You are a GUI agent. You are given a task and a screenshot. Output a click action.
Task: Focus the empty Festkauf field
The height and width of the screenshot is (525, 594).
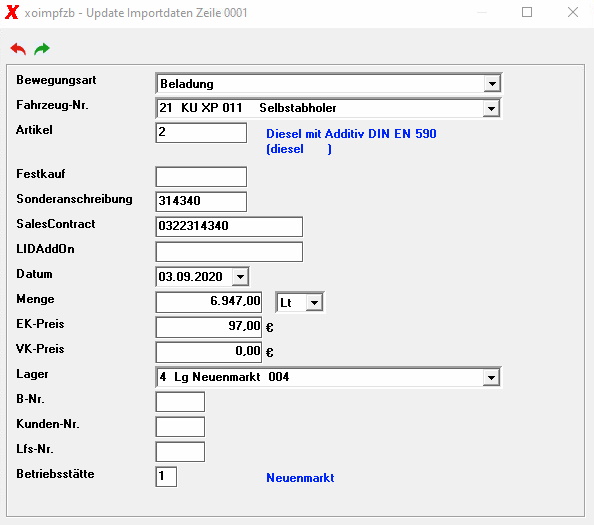pos(201,177)
